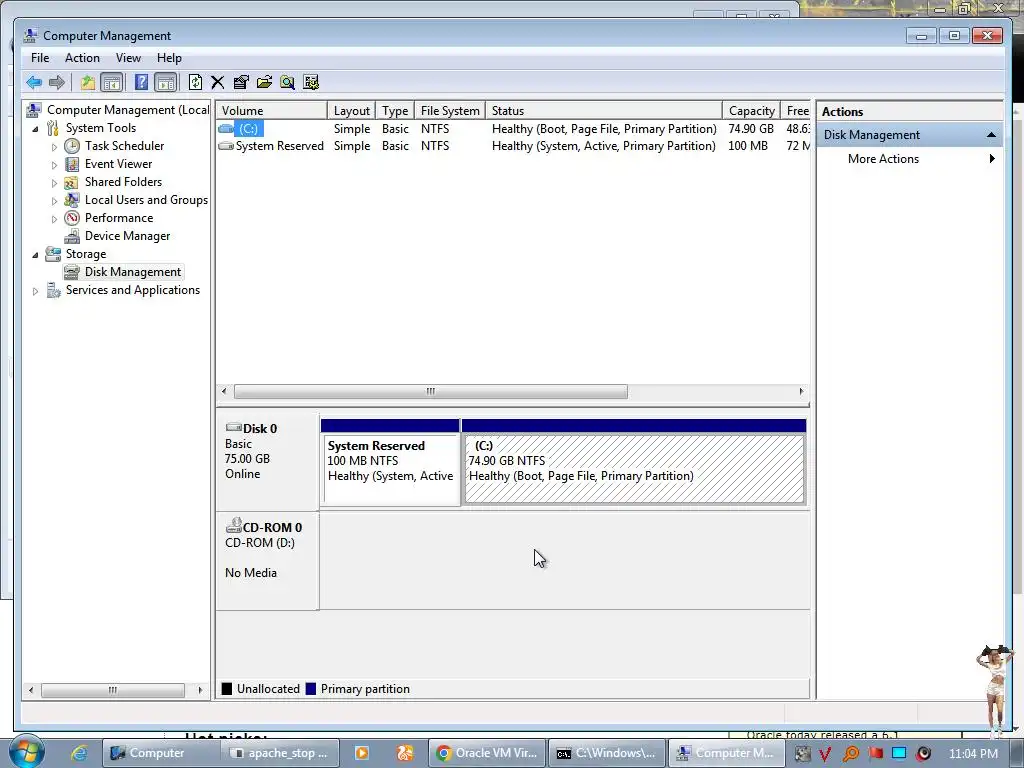This screenshot has width=1024, height=768.
Task: Click the Unallocated black legend swatch
Action: [x=227, y=688]
